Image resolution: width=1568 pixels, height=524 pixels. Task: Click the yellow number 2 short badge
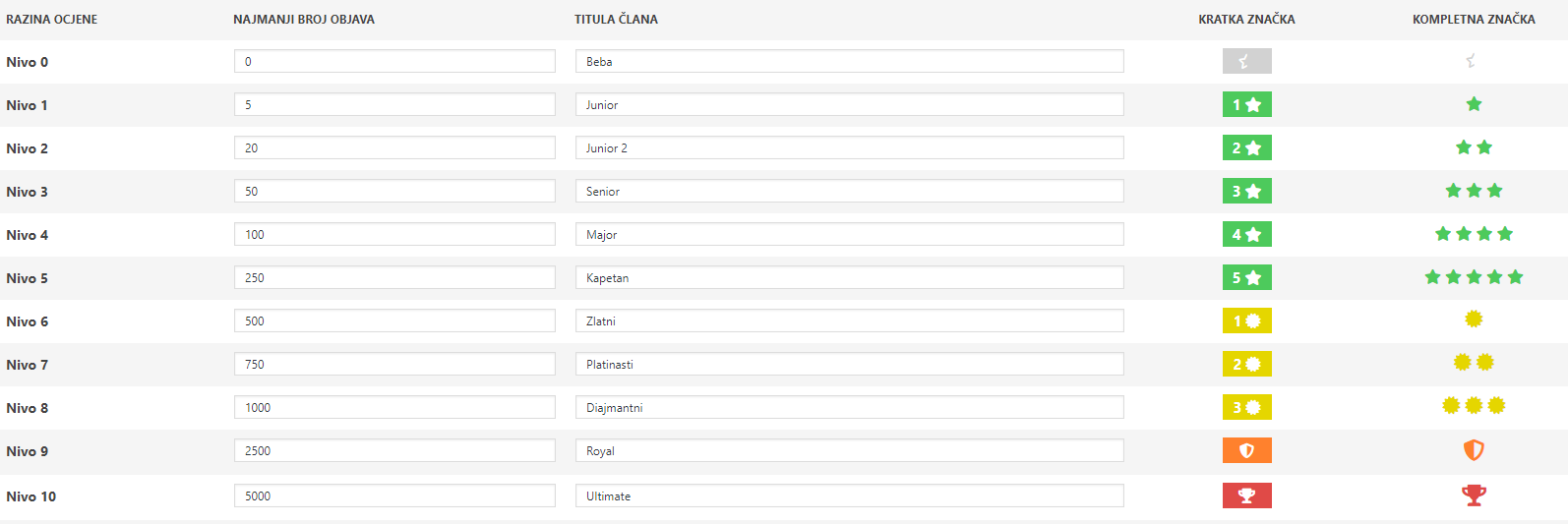(1246, 365)
